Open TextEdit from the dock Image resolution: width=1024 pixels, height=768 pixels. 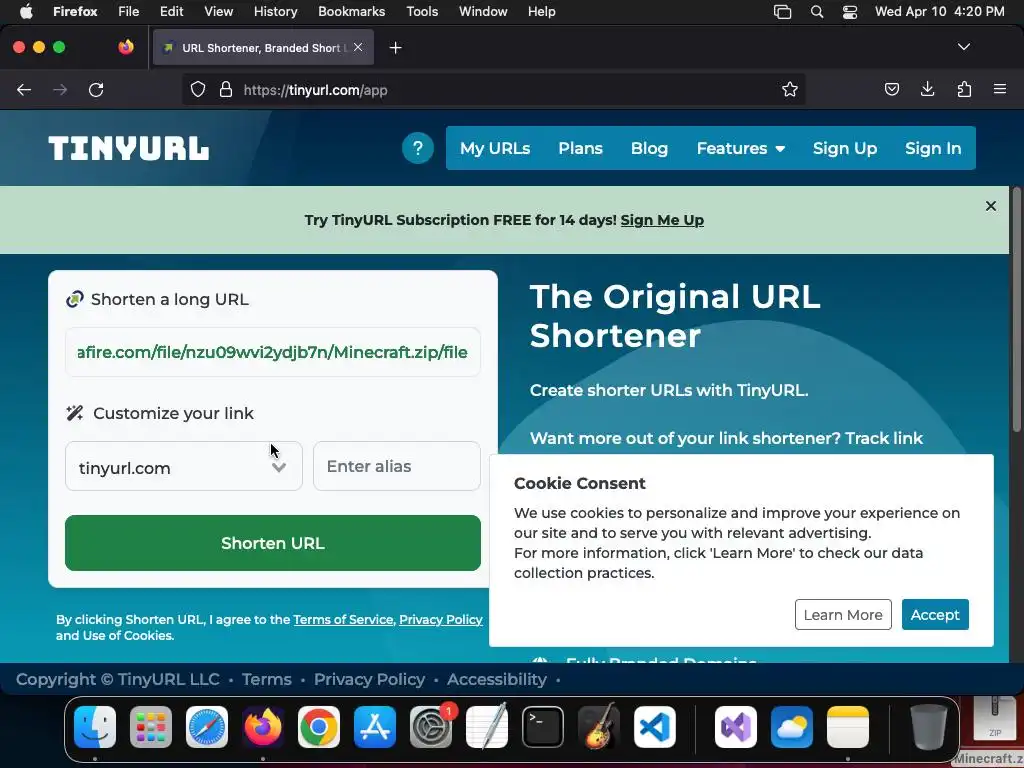[x=487, y=727]
